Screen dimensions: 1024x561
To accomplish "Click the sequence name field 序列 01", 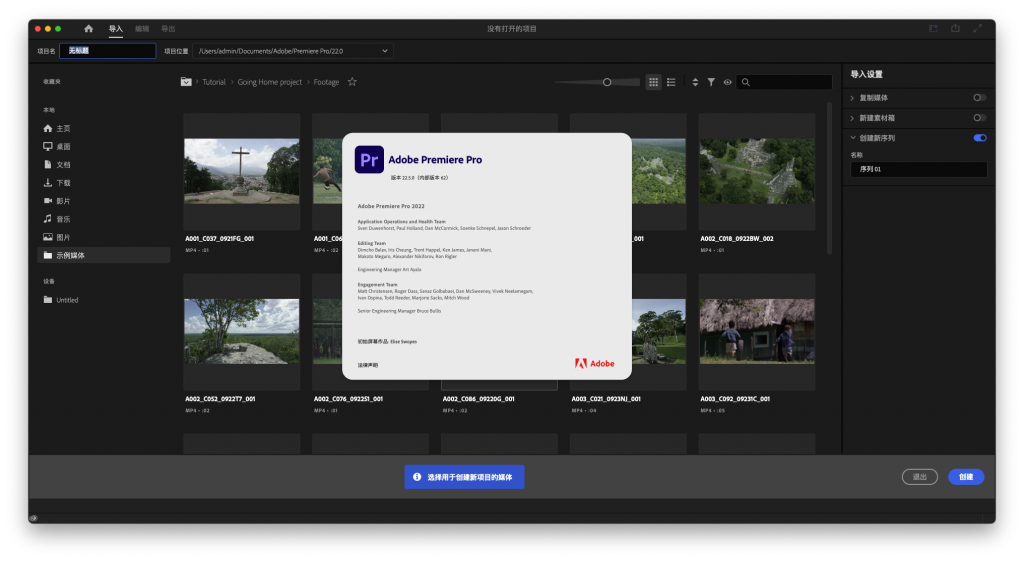I will [x=918, y=169].
